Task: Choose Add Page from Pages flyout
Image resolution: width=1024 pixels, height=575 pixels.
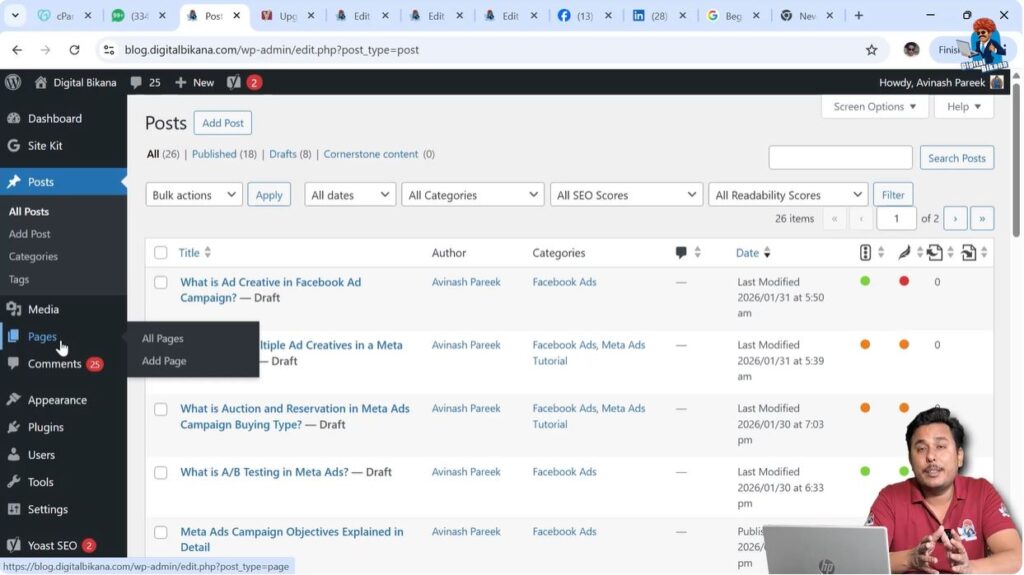Action: 164,361
